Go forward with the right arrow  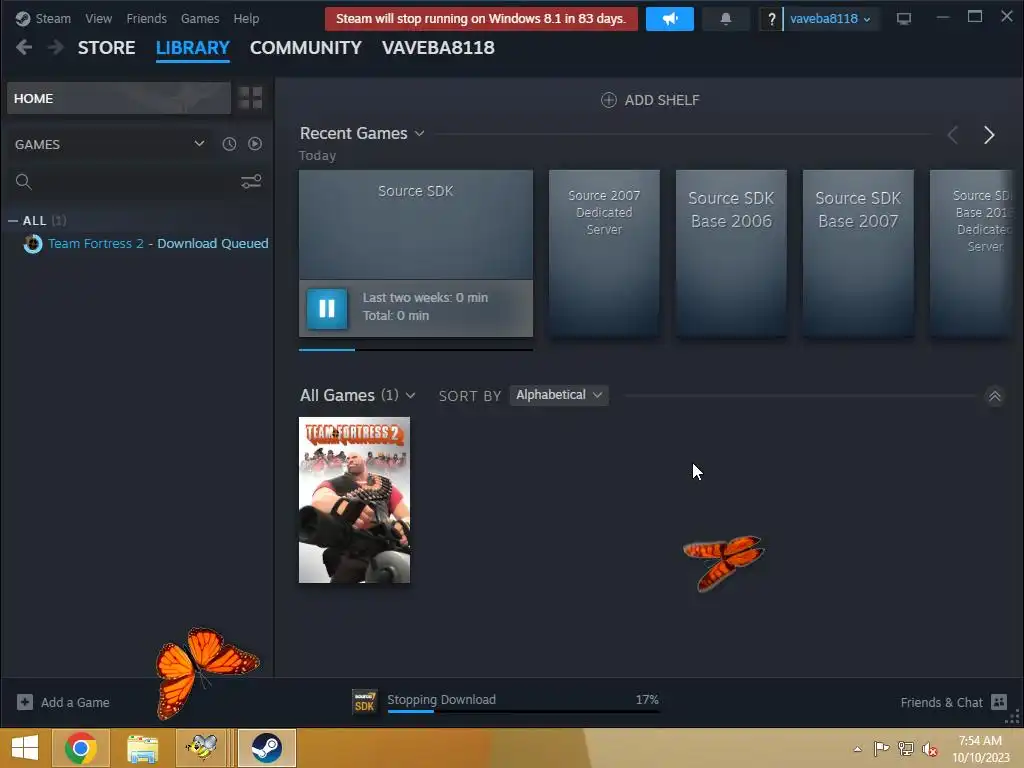click(x=56, y=47)
